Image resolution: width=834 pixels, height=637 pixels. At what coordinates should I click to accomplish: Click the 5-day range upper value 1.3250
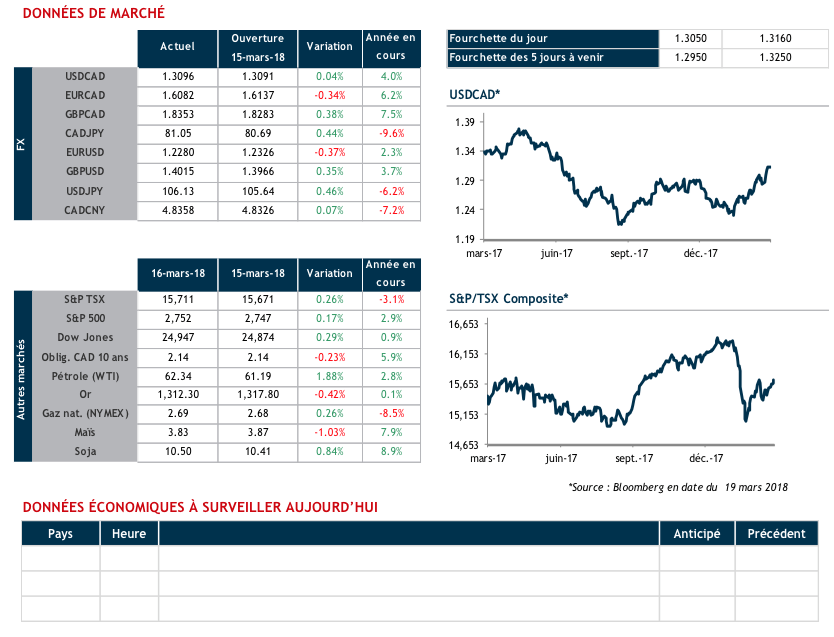coord(775,57)
